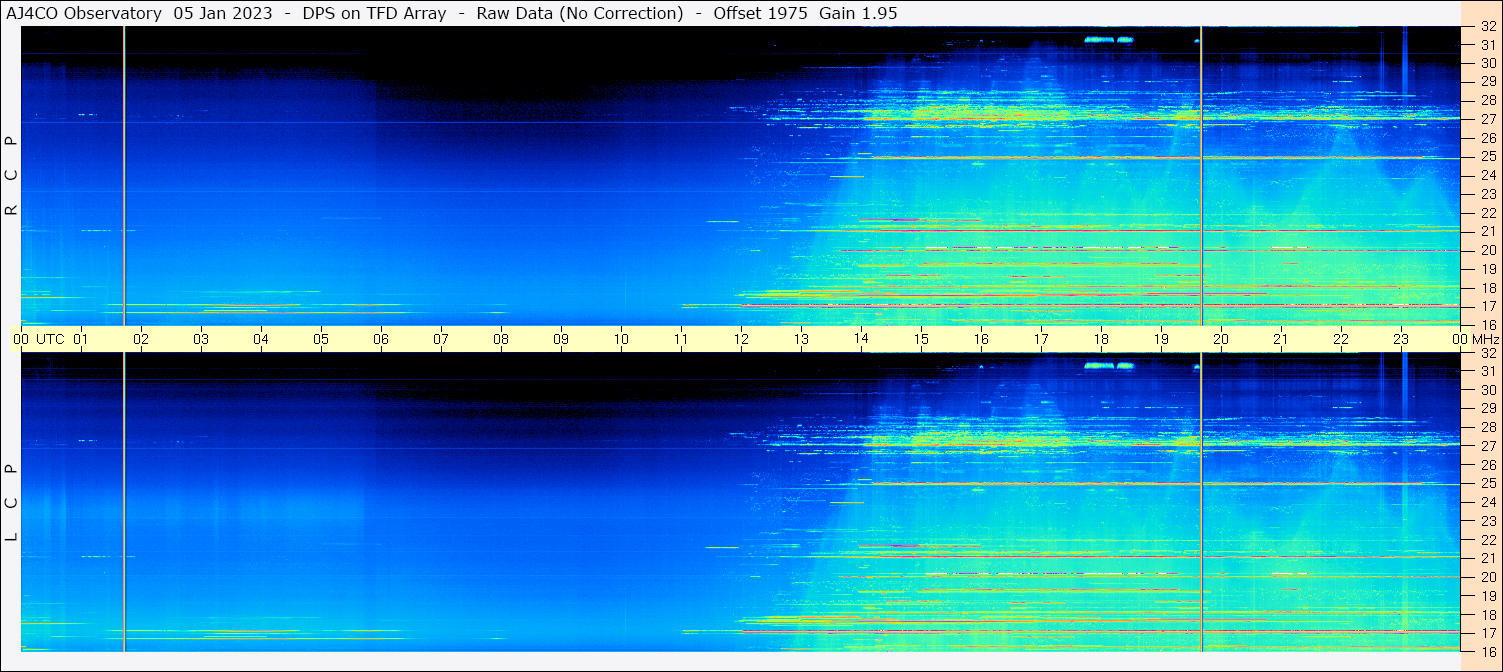Click the 27 MHz tick label in RCP panel

(1488, 119)
